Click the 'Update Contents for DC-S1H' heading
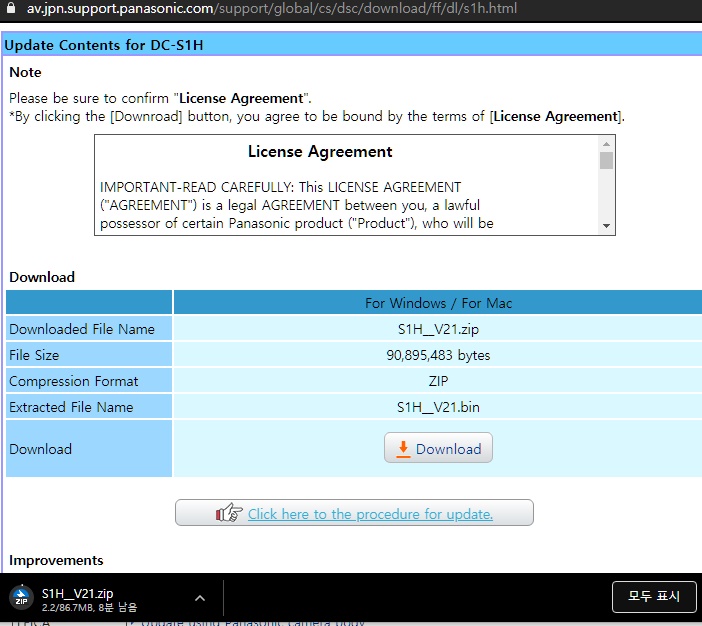The height and width of the screenshot is (626, 702). (104, 45)
